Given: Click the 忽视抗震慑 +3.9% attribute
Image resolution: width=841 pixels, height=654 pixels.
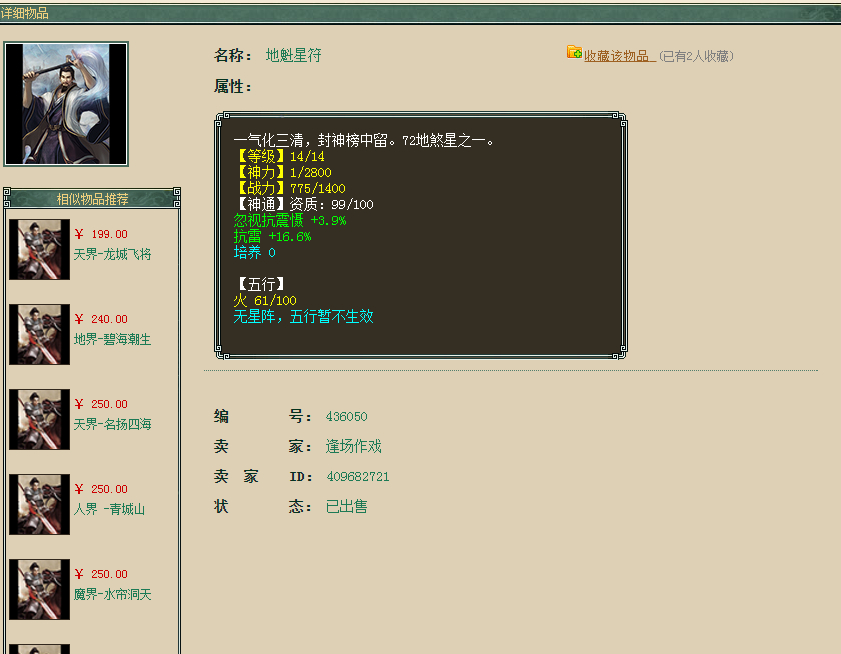Looking at the screenshot, I should (290, 221).
